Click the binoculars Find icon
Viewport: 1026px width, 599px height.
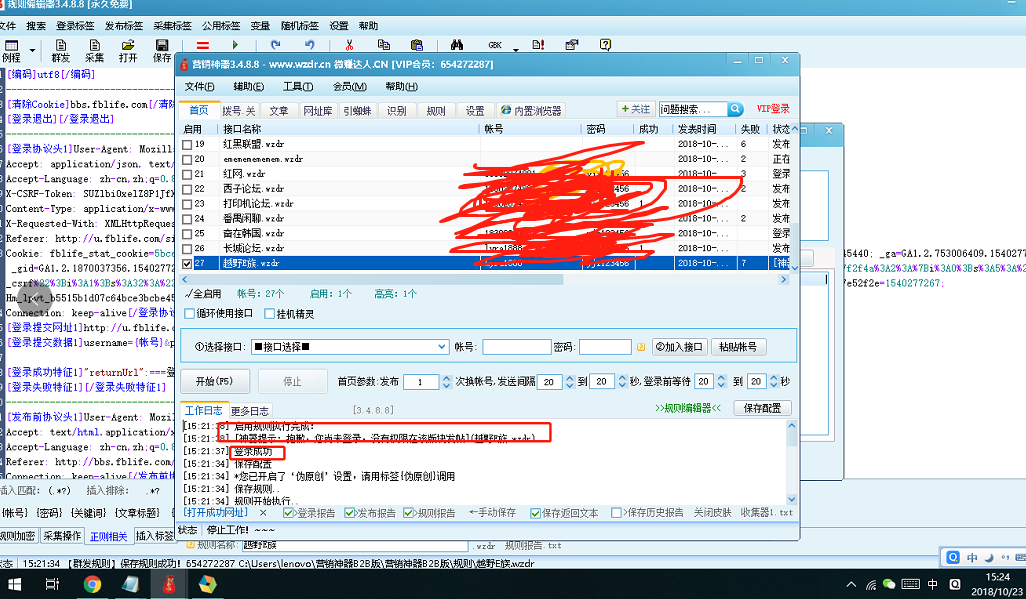pyautogui.click(x=458, y=45)
